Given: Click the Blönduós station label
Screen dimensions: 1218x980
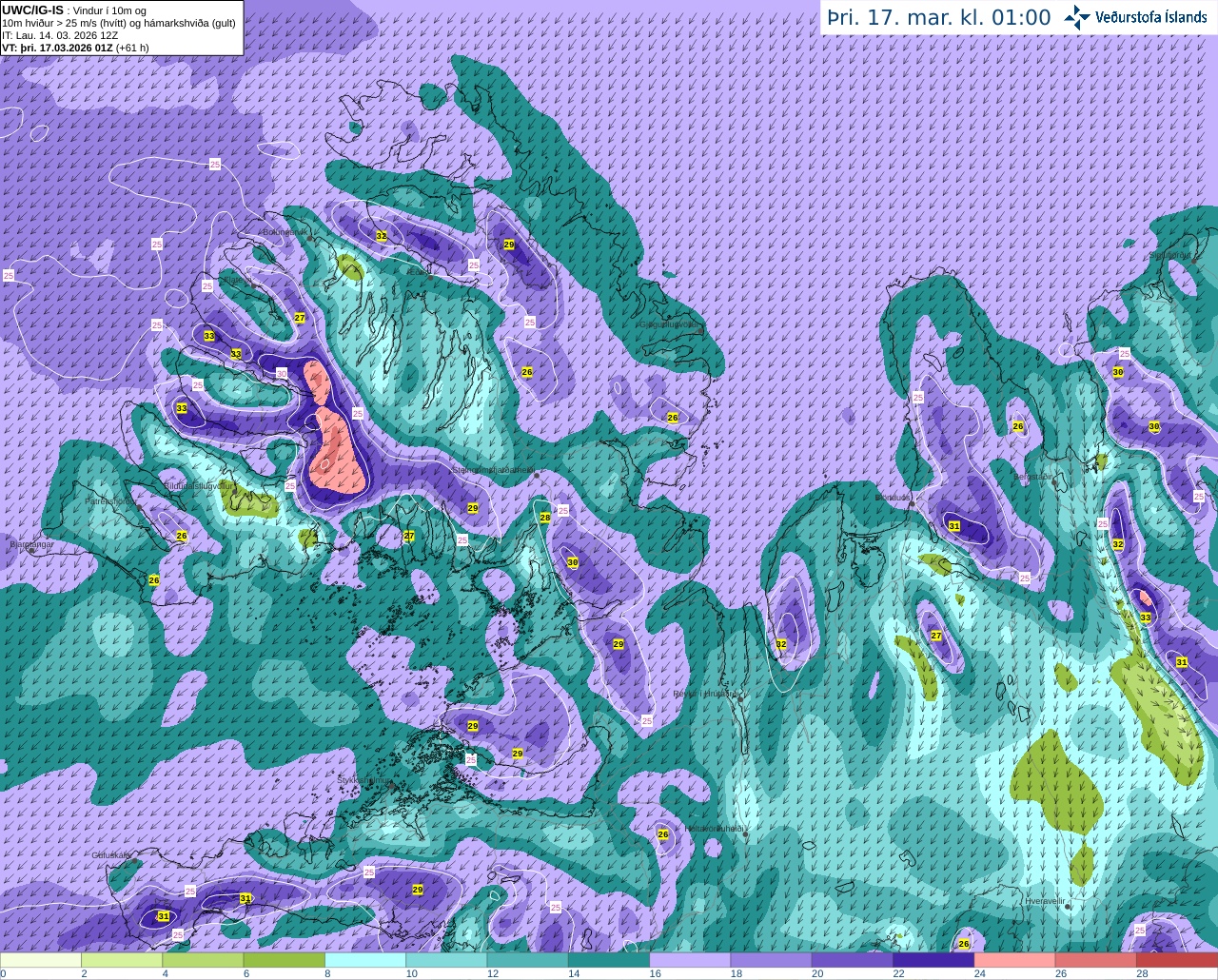Looking at the screenshot, I should tap(894, 497).
